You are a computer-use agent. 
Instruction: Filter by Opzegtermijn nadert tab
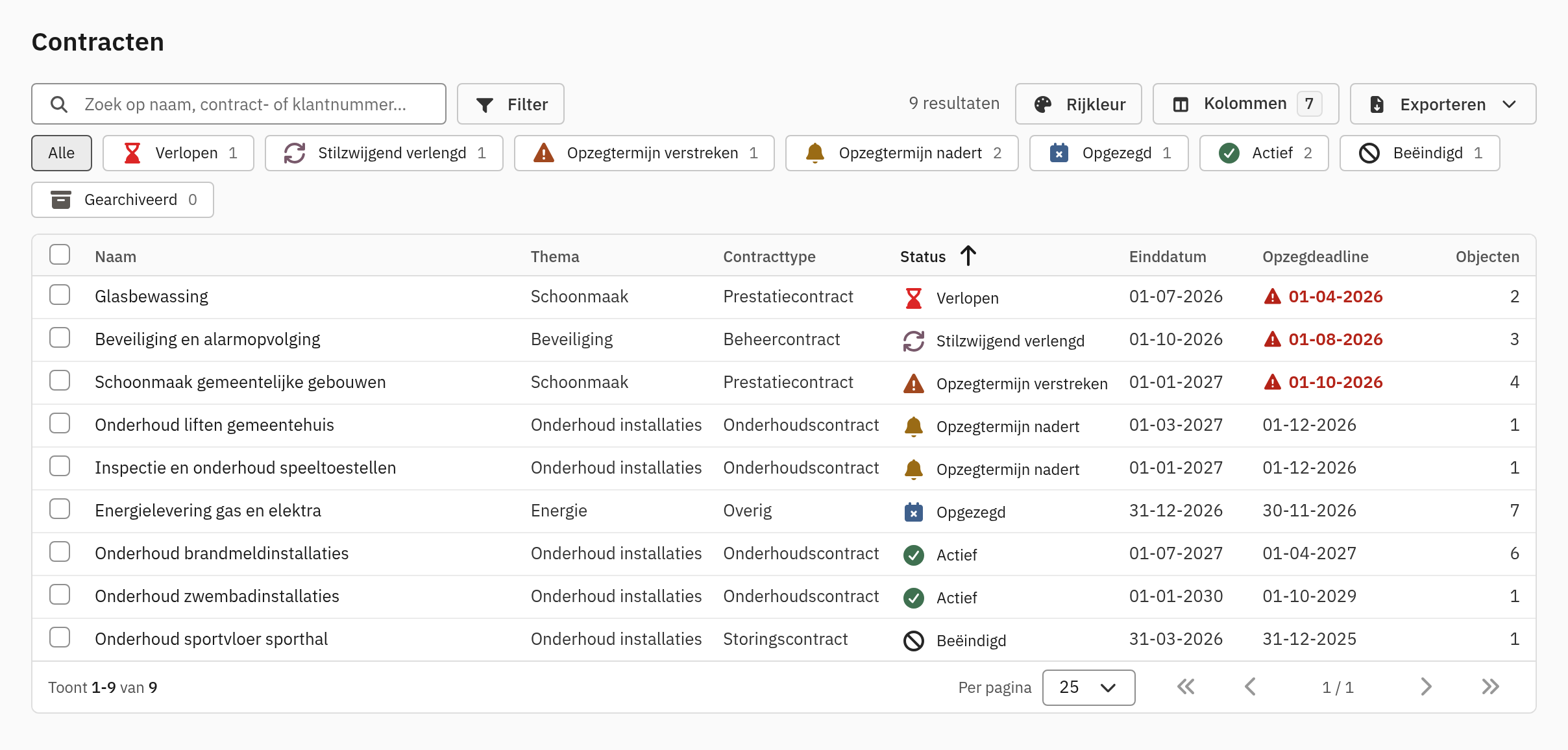(x=901, y=153)
